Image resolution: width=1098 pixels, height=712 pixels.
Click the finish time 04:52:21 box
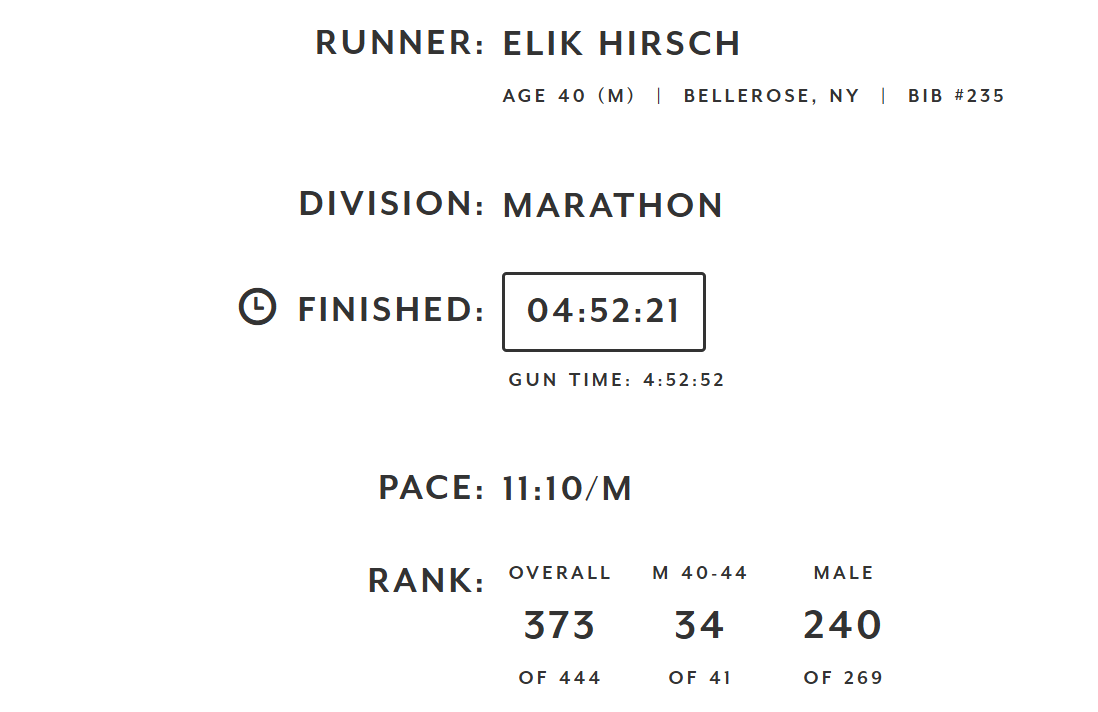tap(604, 312)
